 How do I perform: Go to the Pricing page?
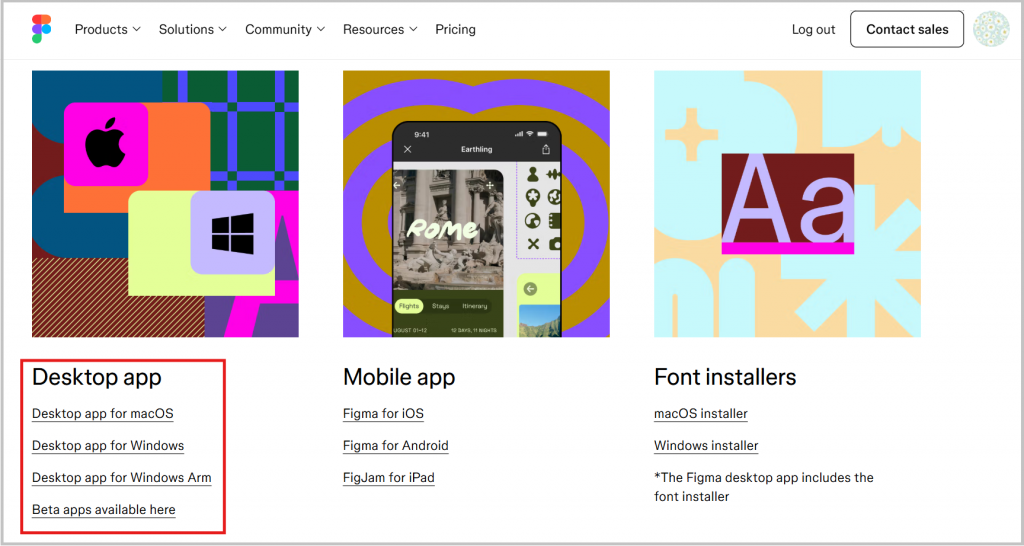[x=455, y=29]
